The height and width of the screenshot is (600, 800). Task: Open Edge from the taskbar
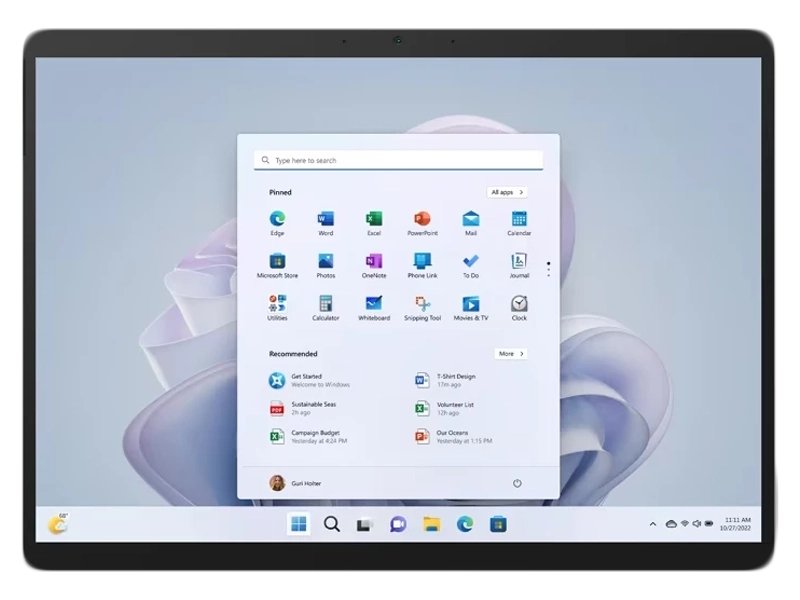465,524
